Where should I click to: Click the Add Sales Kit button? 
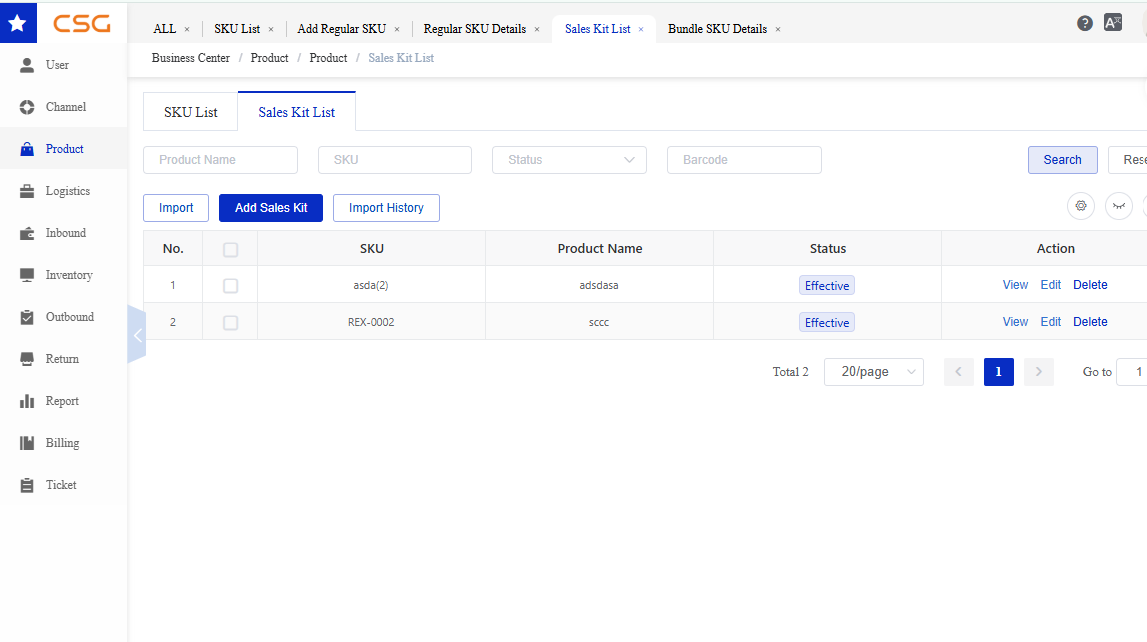(271, 208)
